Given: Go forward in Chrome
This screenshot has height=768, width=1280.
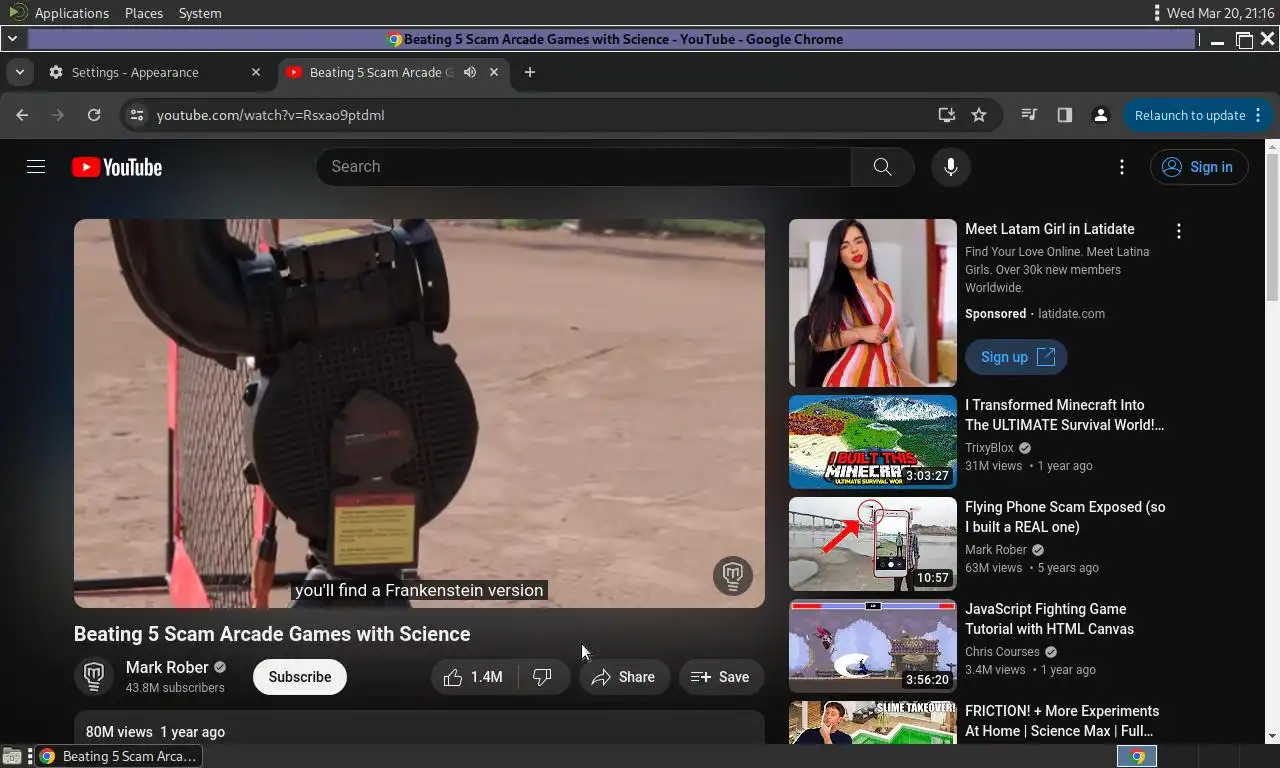Looking at the screenshot, I should pyautogui.click(x=58, y=115).
